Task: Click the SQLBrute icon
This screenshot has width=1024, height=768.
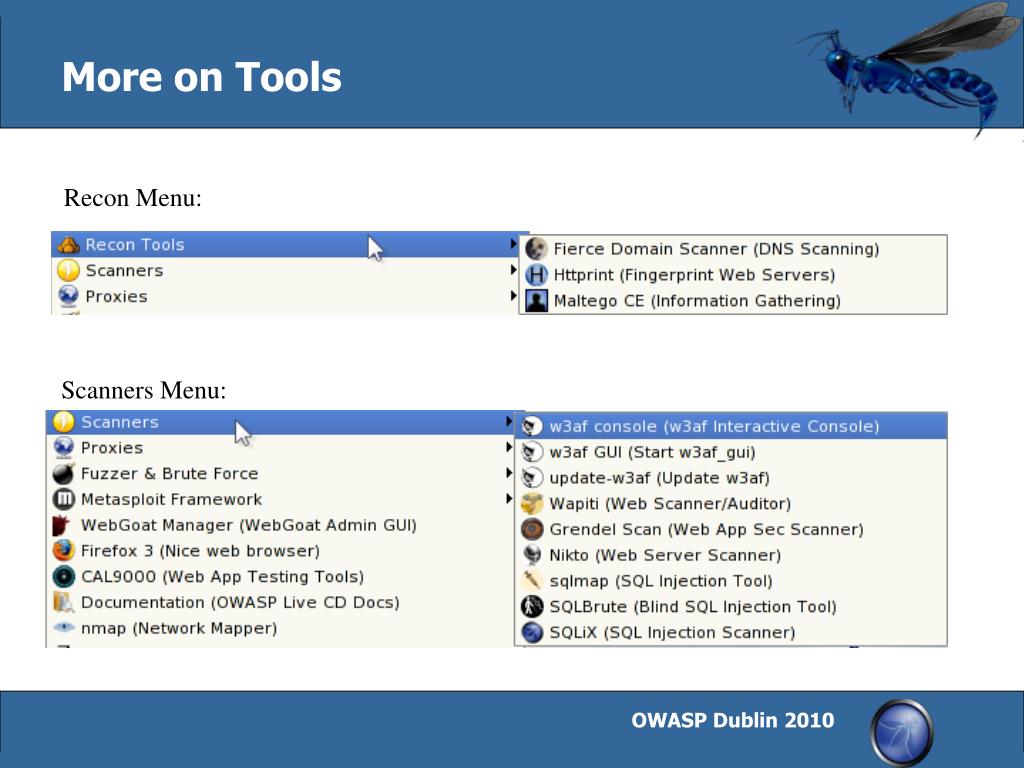Action: (532, 607)
